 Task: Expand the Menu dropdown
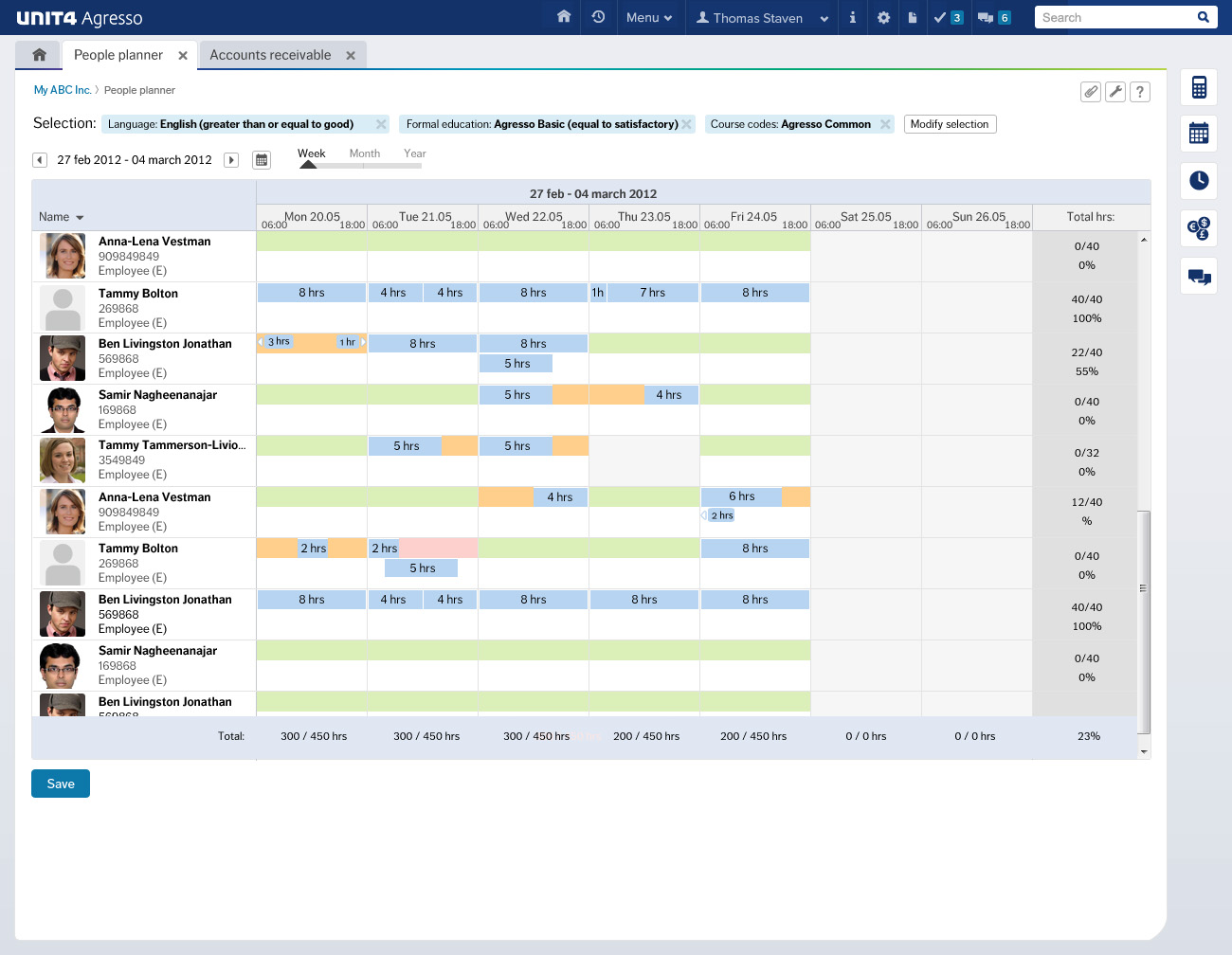point(649,18)
